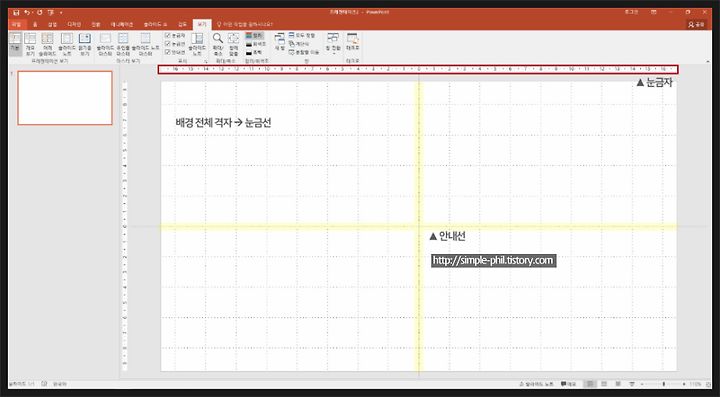The width and height of the screenshot is (720, 397).
Task: Start Slide Show from status bar icon
Action: coord(632,384)
